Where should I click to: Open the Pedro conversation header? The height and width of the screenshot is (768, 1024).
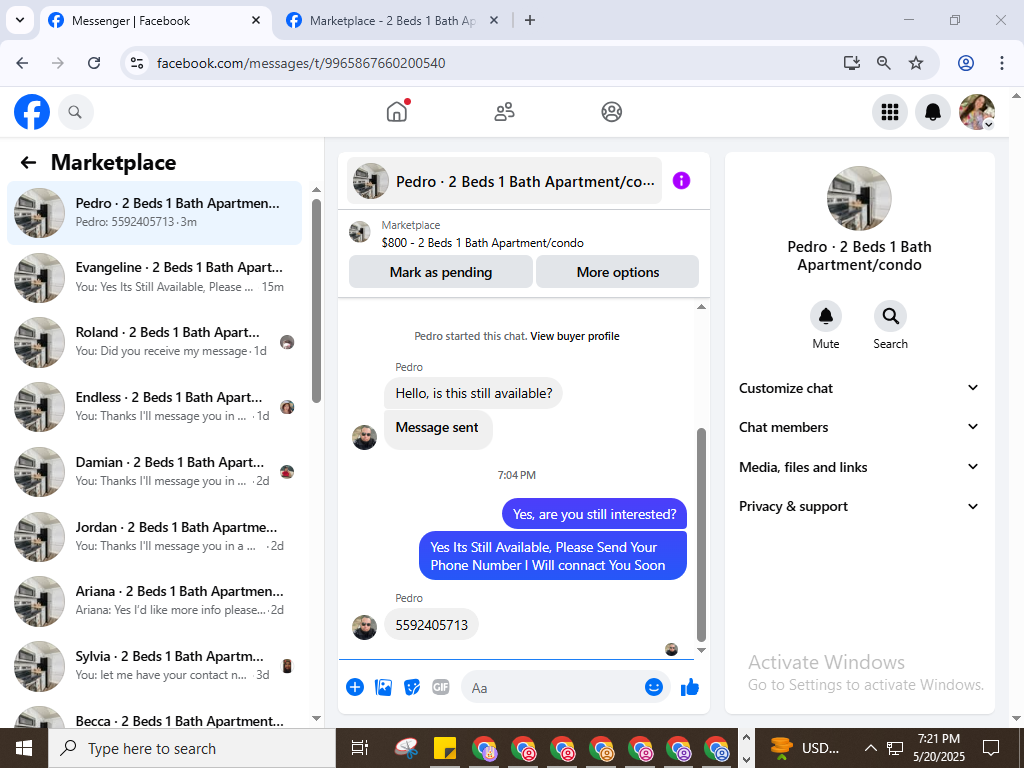504,181
